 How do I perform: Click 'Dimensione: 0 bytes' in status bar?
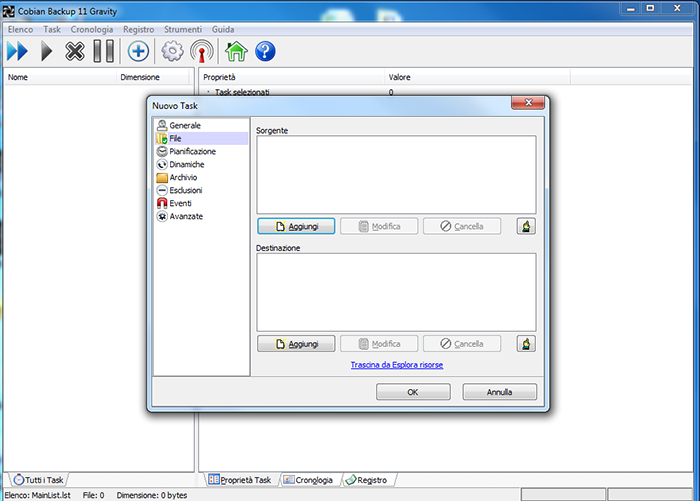pos(152,495)
